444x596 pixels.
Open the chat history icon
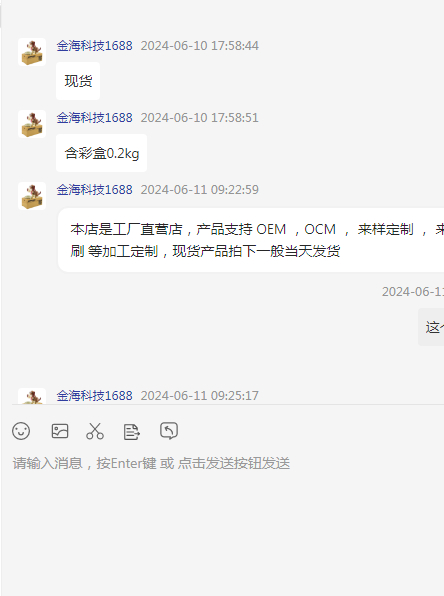(169, 431)
